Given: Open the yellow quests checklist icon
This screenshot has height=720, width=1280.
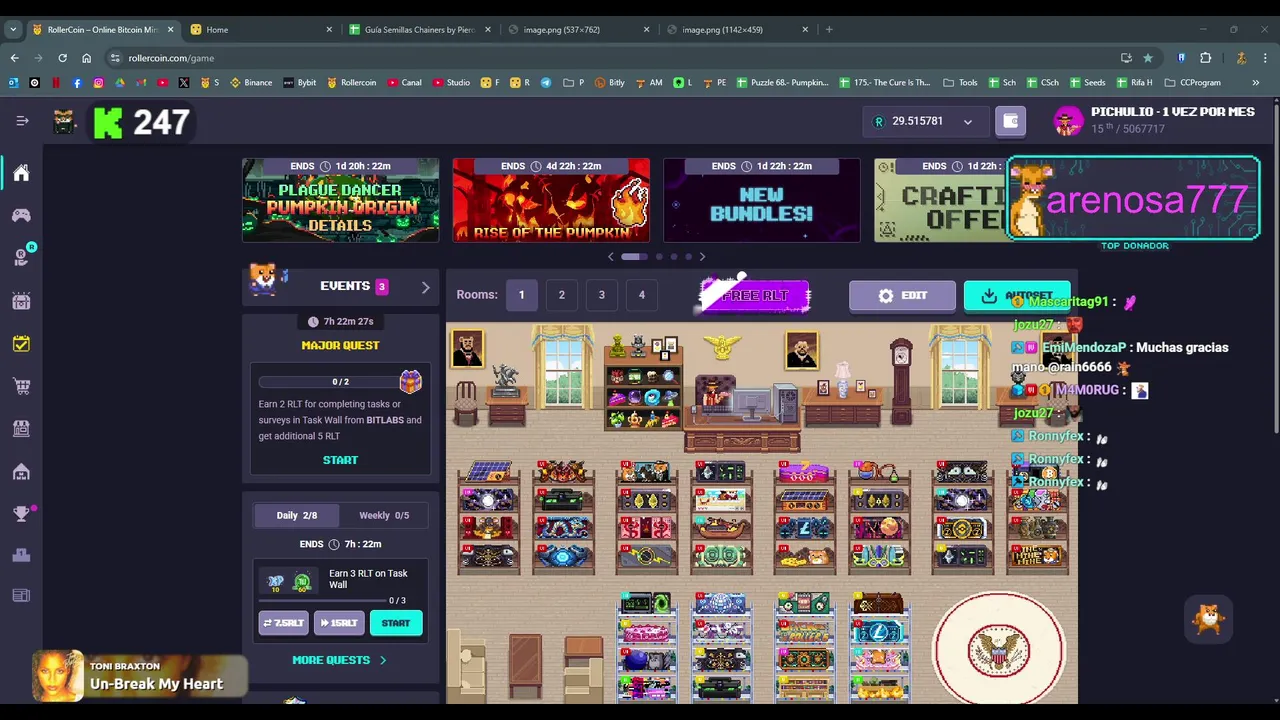Looking at the screenshot, I should (x=21, y=343).
